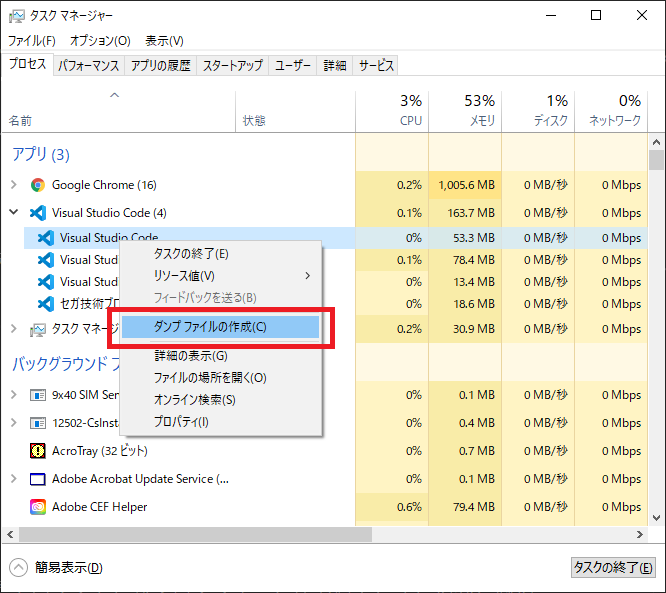Select the AcroTray (32 ビット) row text
The image size is (666, 593).
click(x=100, y=451)
